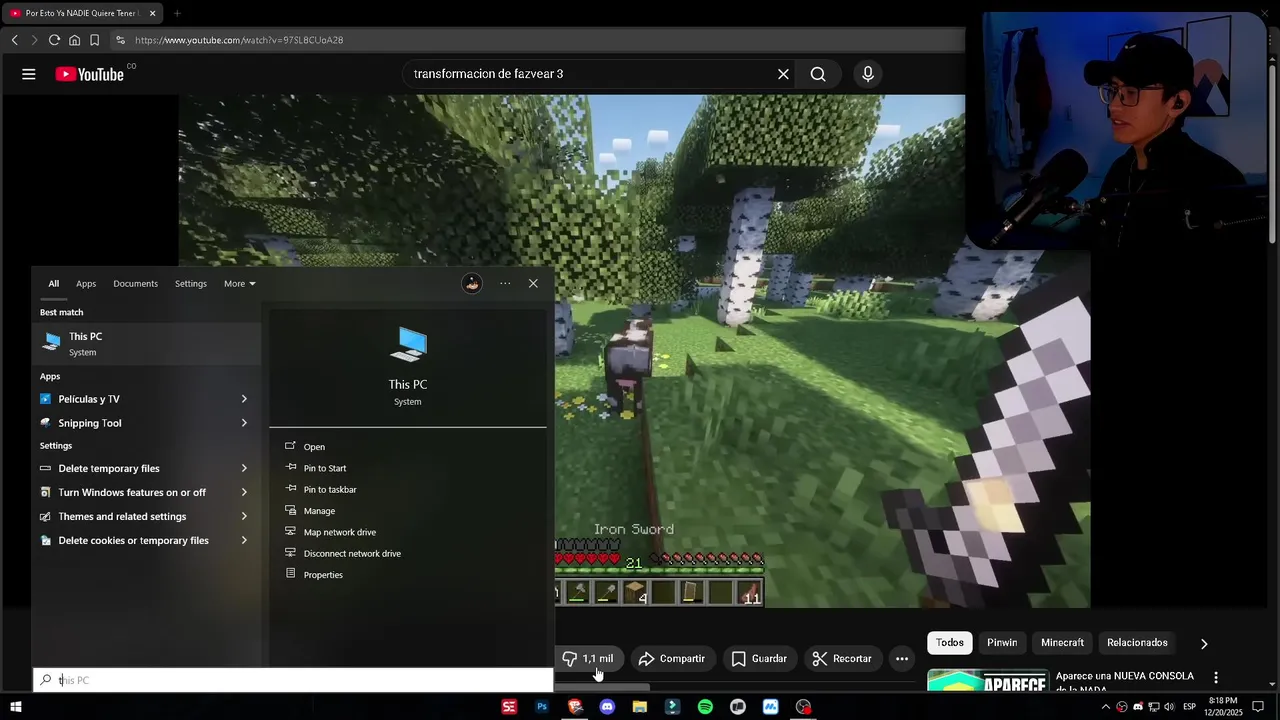1280x720 pixels.
Task: Select the Todos filter chip
Action: coord(950,643)
